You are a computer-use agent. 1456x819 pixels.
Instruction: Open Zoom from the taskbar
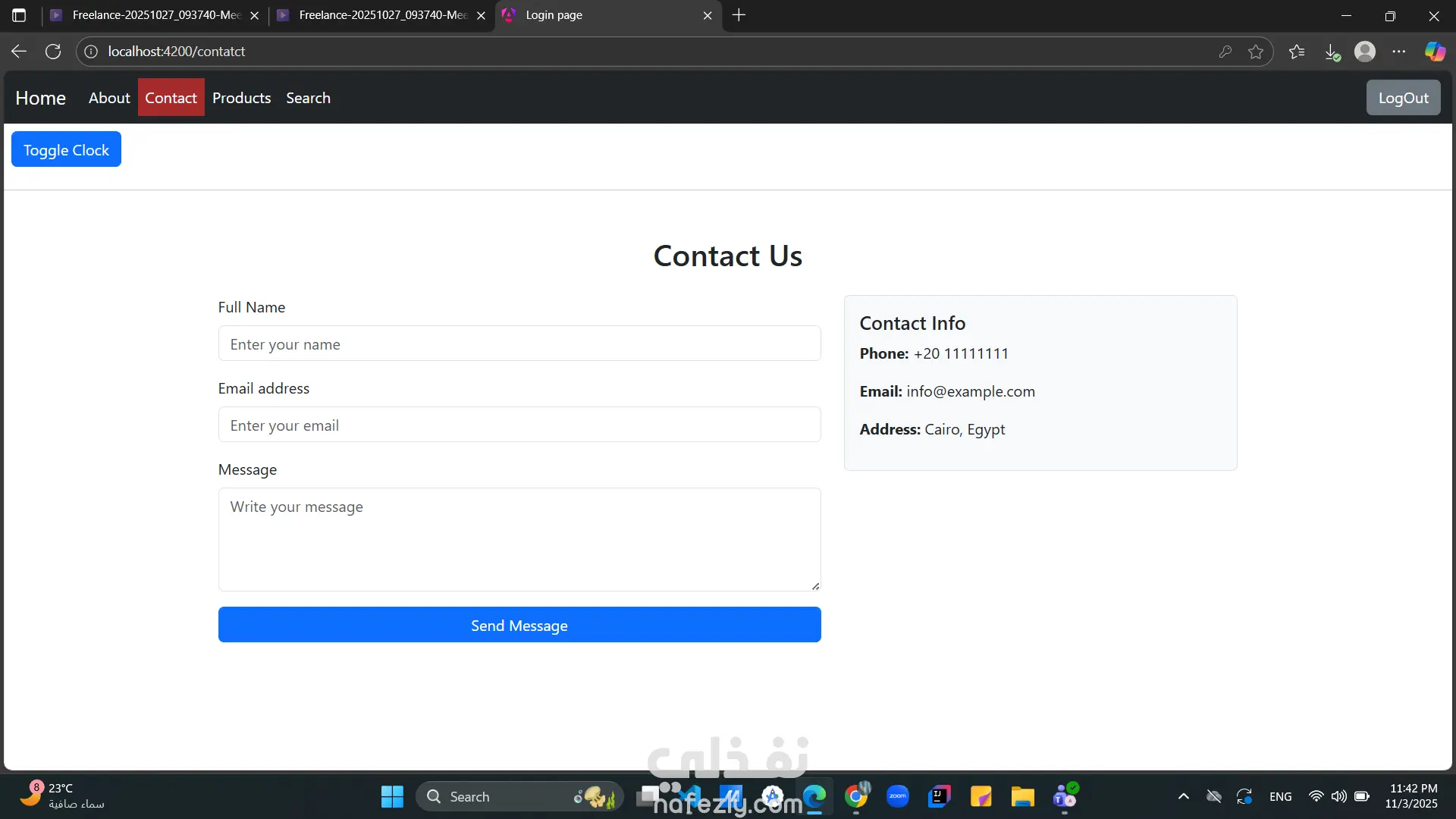click(x=898, y=796)
